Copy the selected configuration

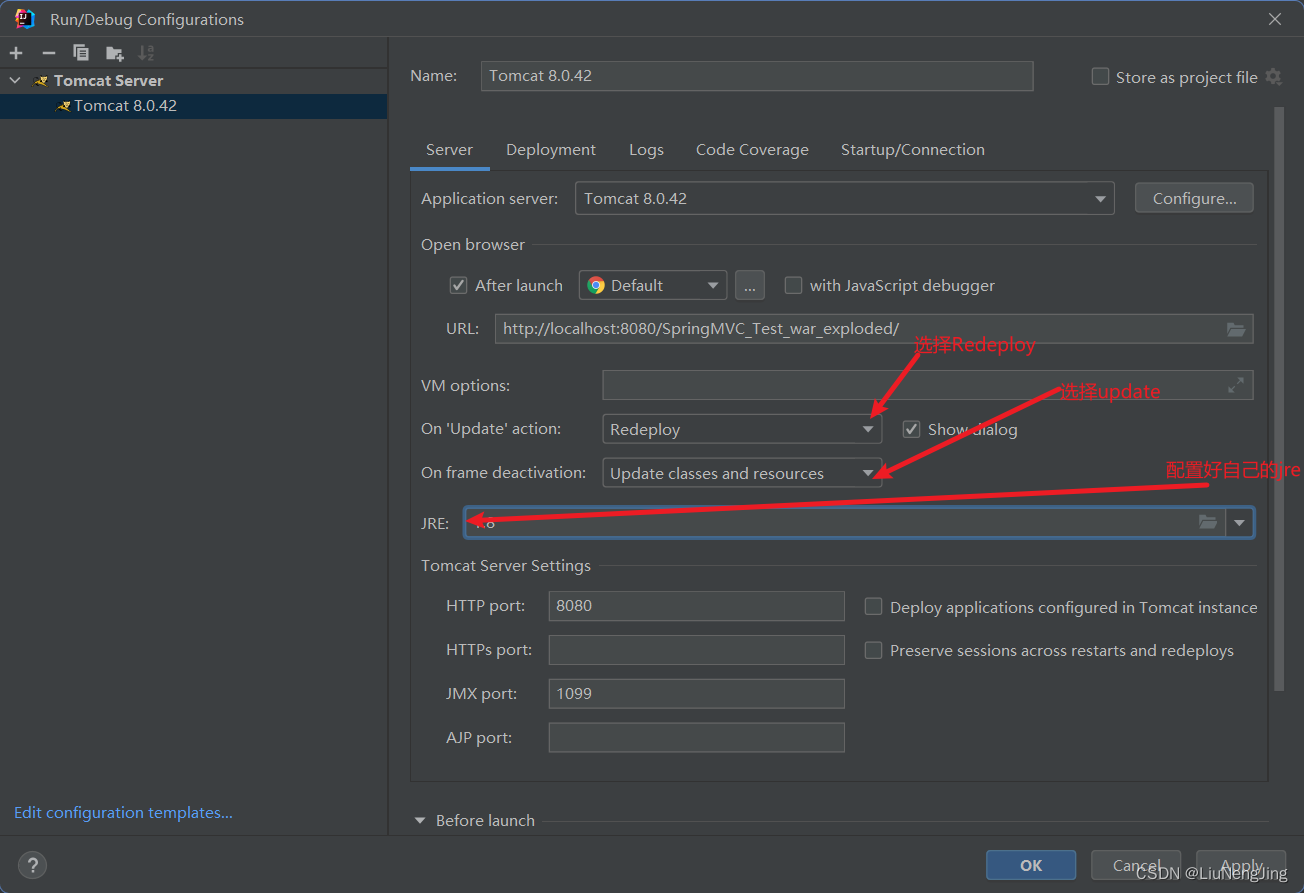pos(81,53)
